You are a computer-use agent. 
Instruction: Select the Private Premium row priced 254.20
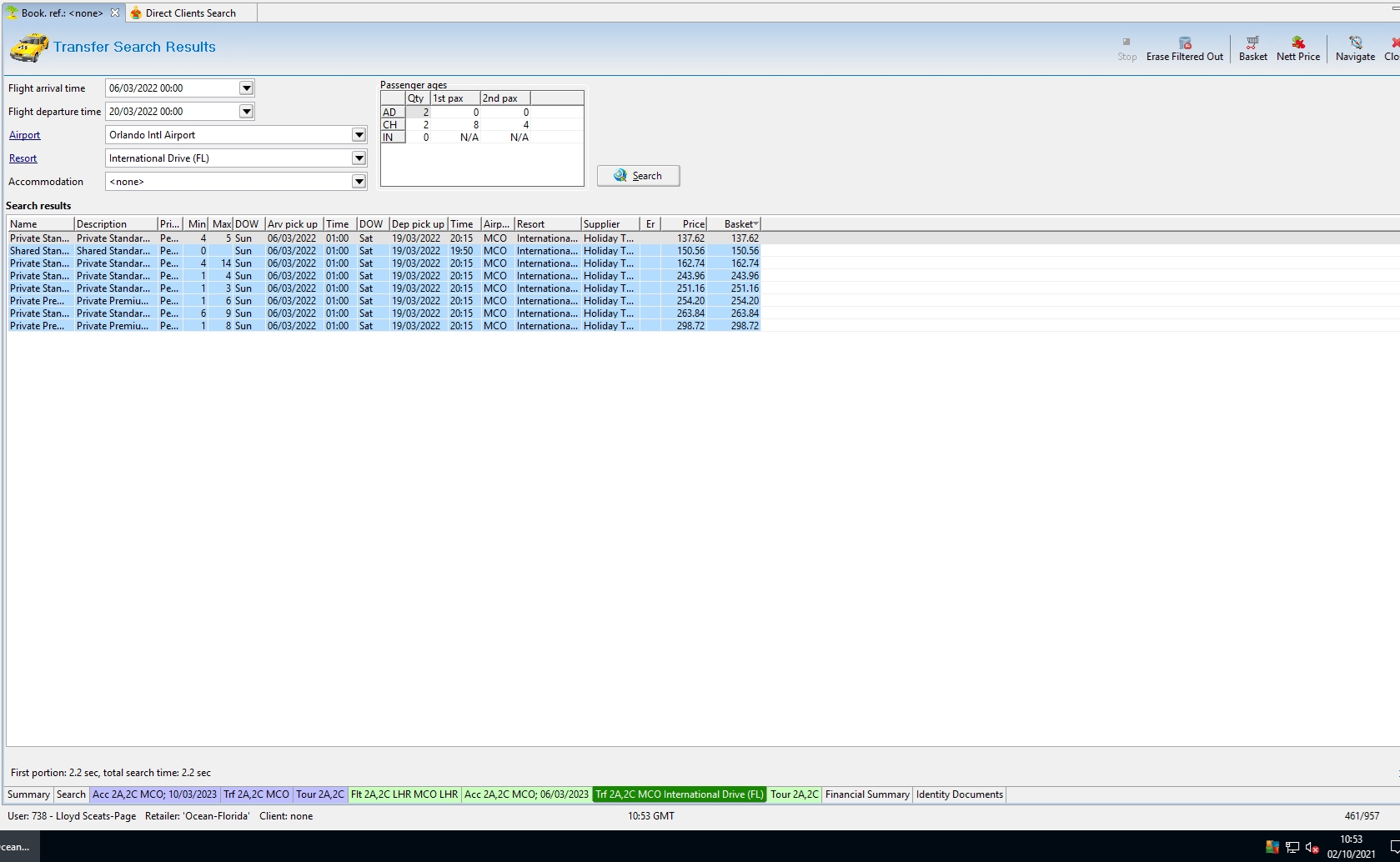(384, 301)
